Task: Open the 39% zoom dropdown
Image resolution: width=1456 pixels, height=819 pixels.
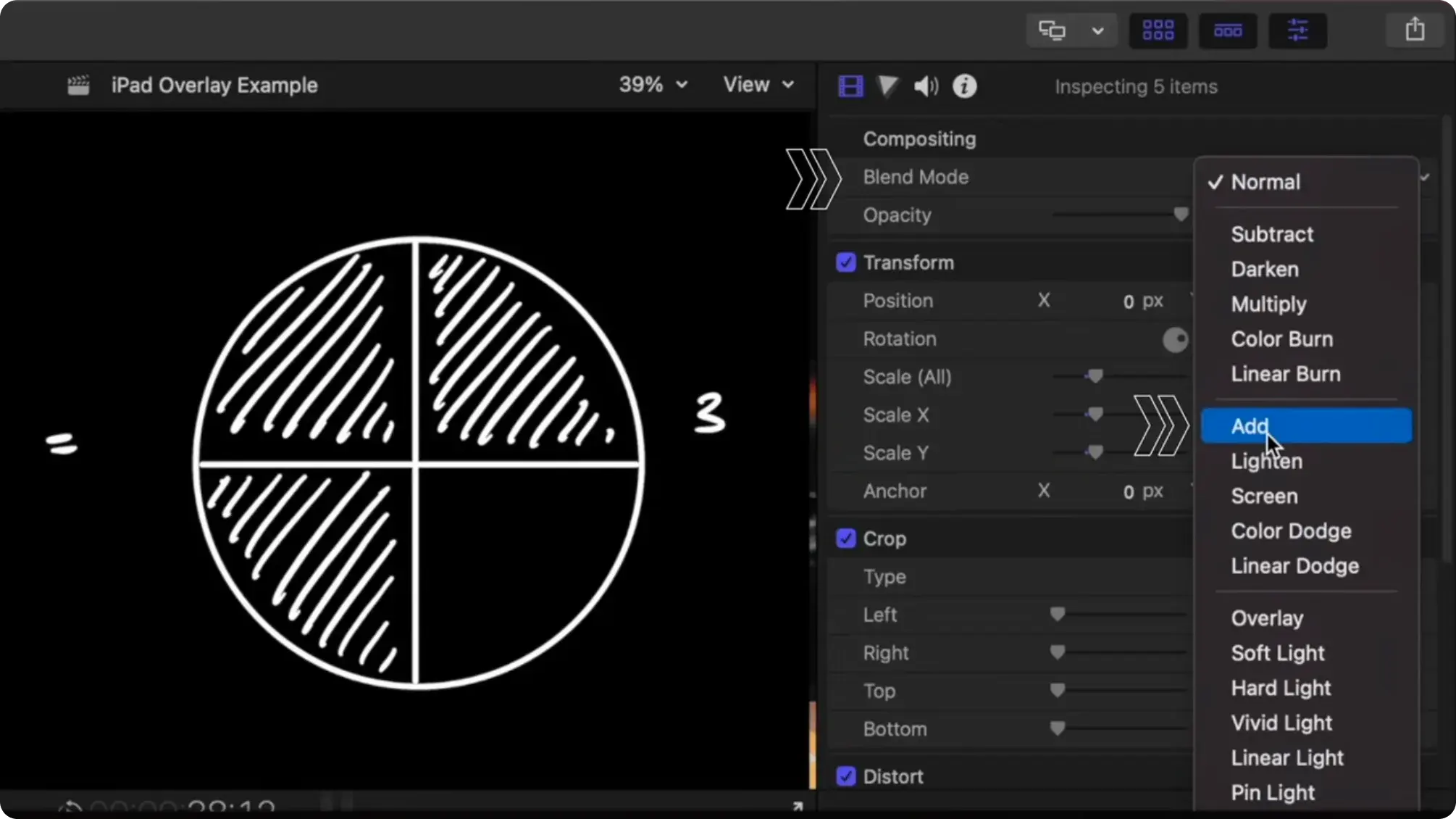Action: coord(653,85)
